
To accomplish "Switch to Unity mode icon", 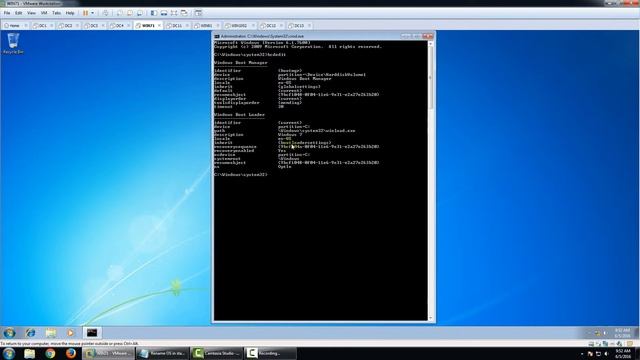I will pos(184,13).
